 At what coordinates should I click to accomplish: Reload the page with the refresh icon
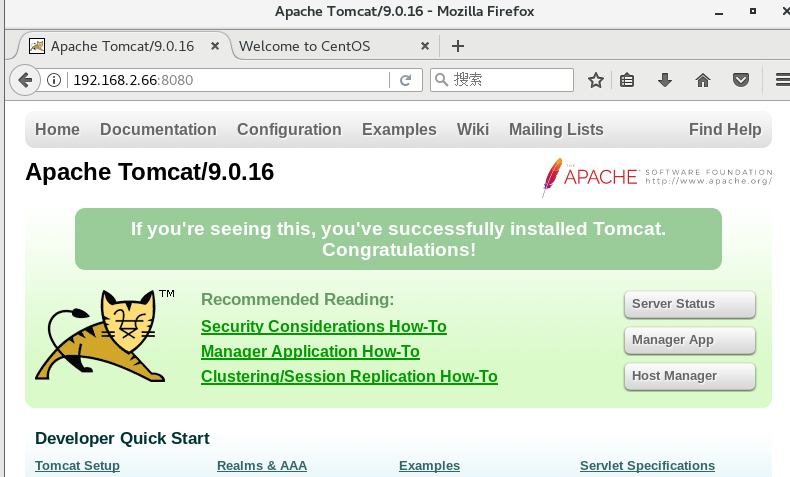[x=406, y=80]
